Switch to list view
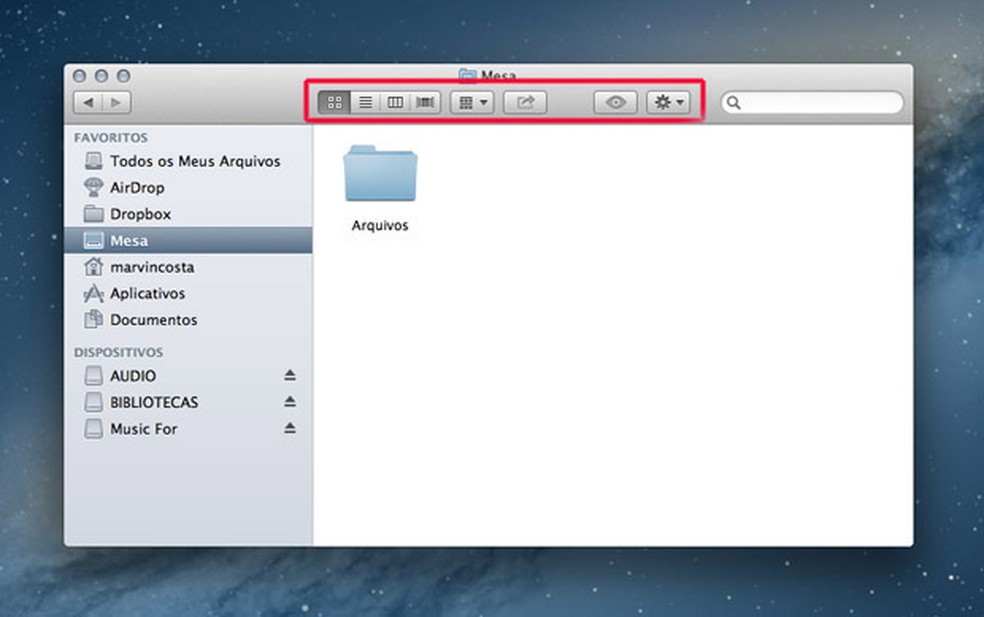984x617 pixels. (x=365, y=102)
